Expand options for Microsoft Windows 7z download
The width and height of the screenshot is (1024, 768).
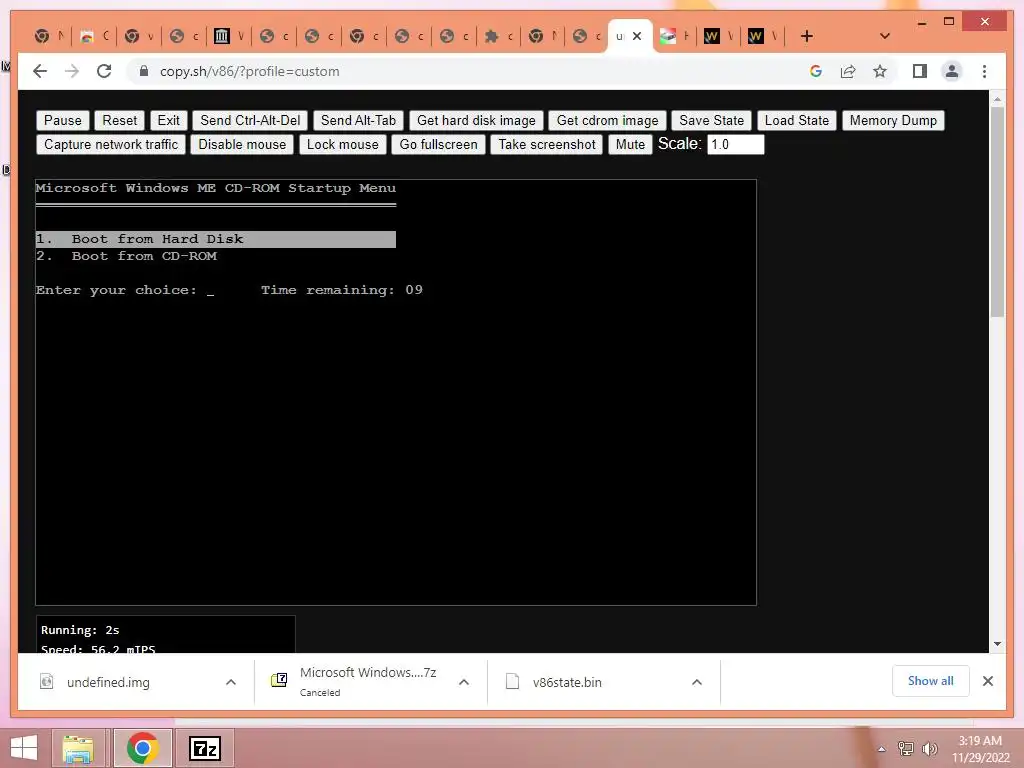[464, 682]
